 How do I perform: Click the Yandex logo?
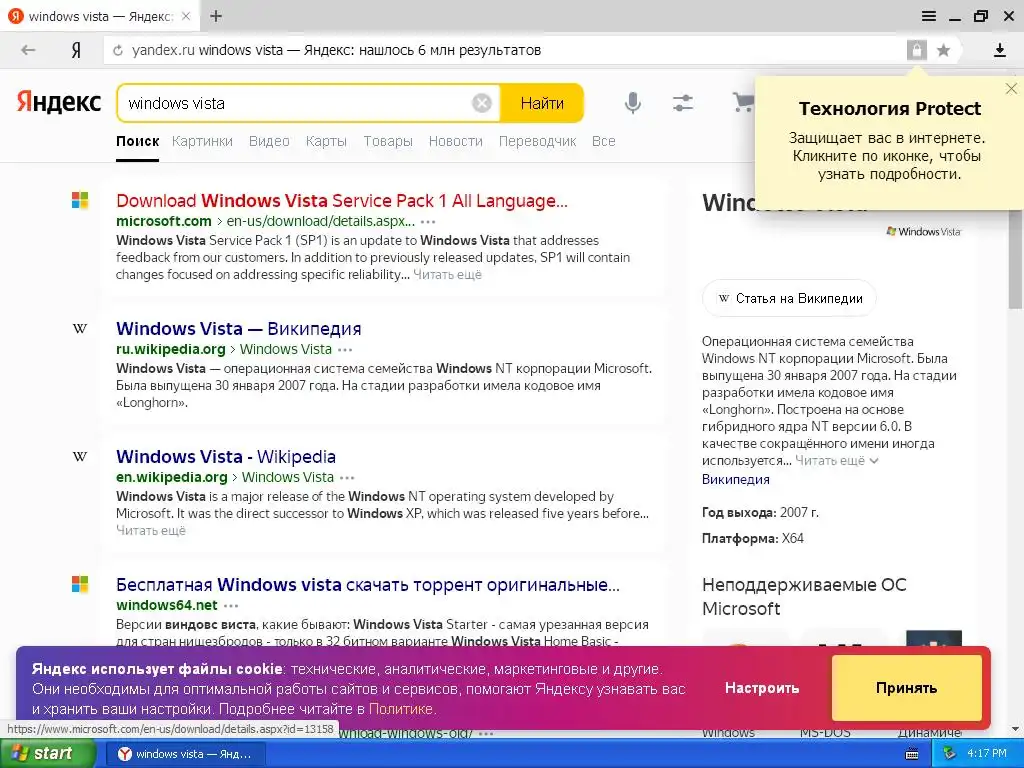pyautogui.click(x=59, y=103)
